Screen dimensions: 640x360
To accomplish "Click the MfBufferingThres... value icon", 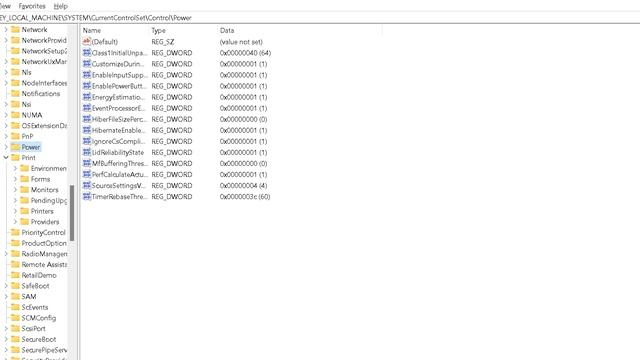I will click(87, 163).
